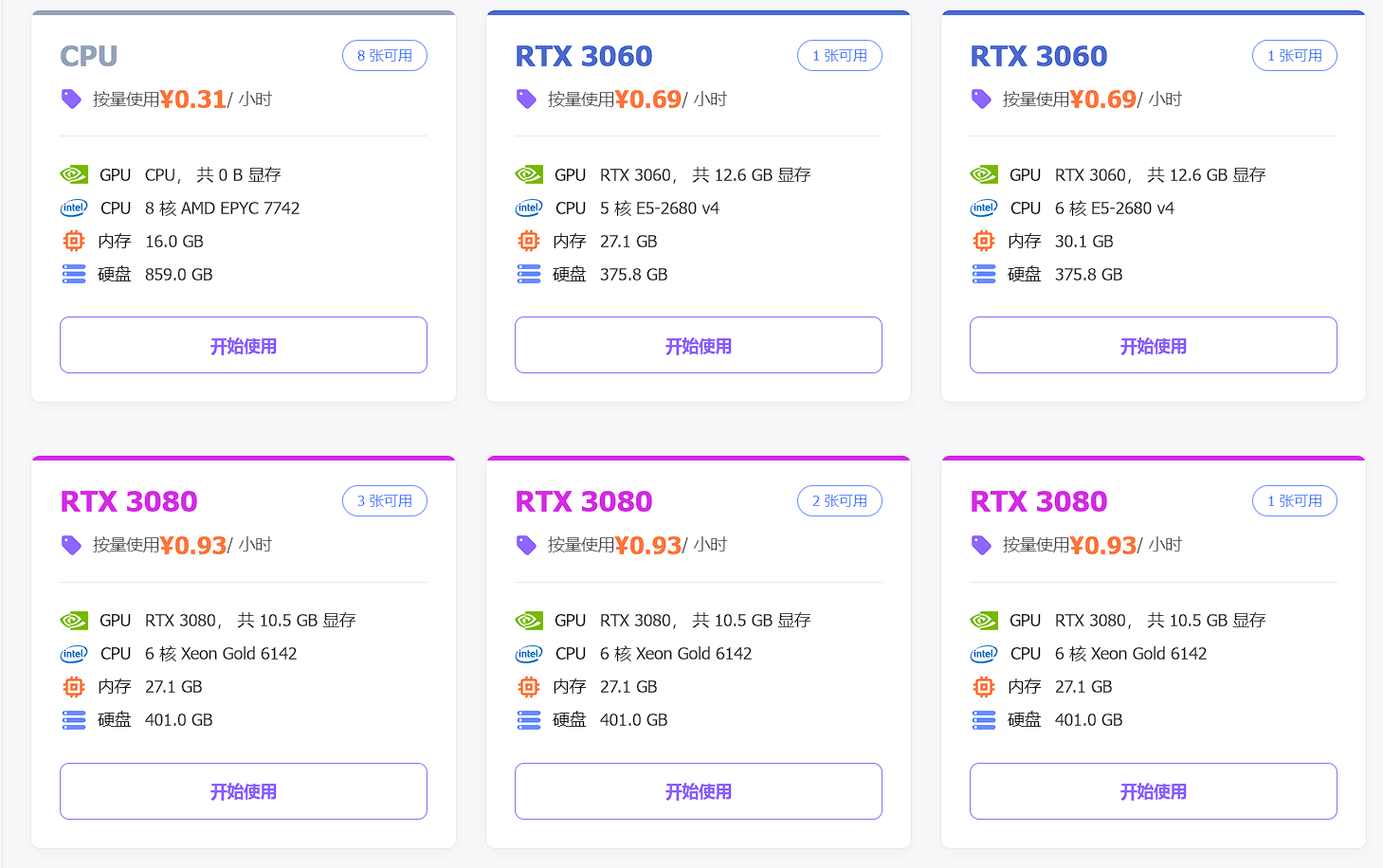Start using the RTX 3080 with 2 张可用
Viewport: 1383px width, 868px height.
point(698,790)
